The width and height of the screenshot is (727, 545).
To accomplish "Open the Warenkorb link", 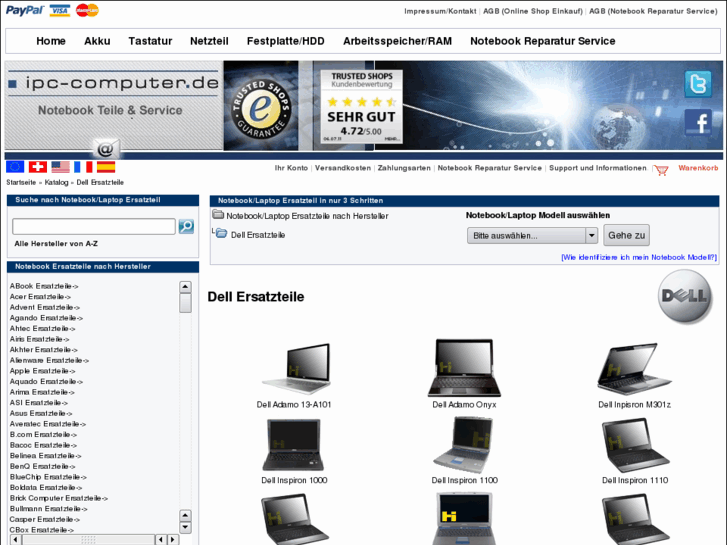I will (x=698, y=168).
